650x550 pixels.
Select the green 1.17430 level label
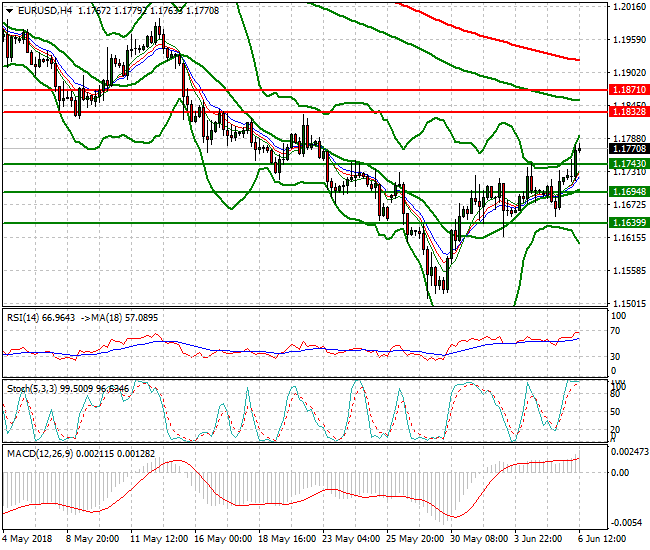pos(627,163)
